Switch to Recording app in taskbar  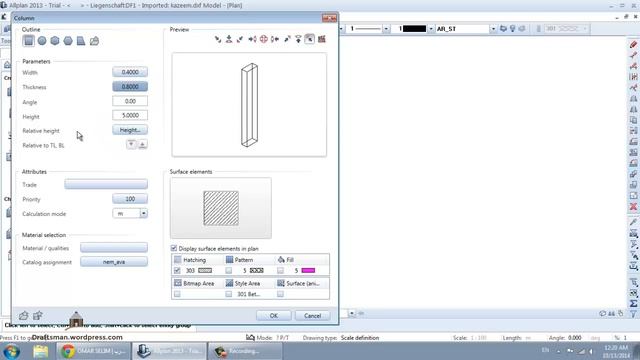point(245,351)
